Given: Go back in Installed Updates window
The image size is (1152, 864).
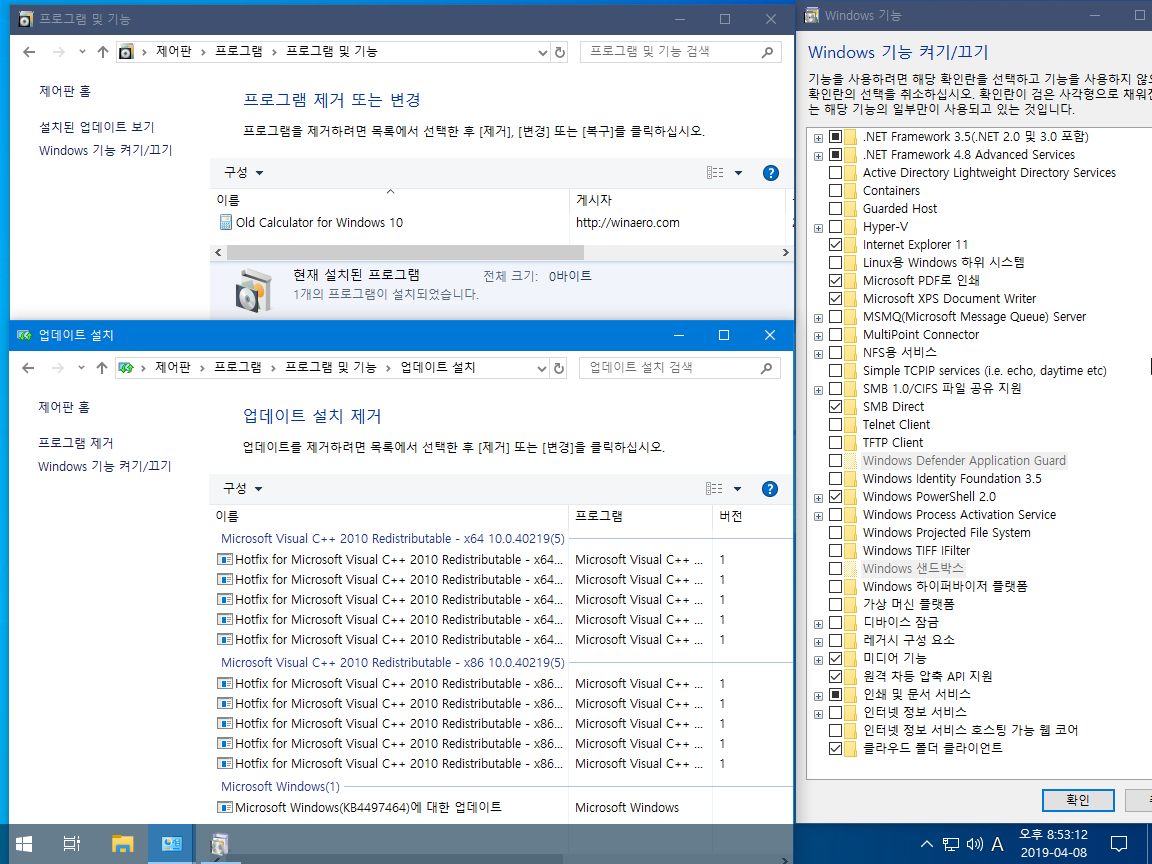Looking at the screenshot, I should coord(28,368).
